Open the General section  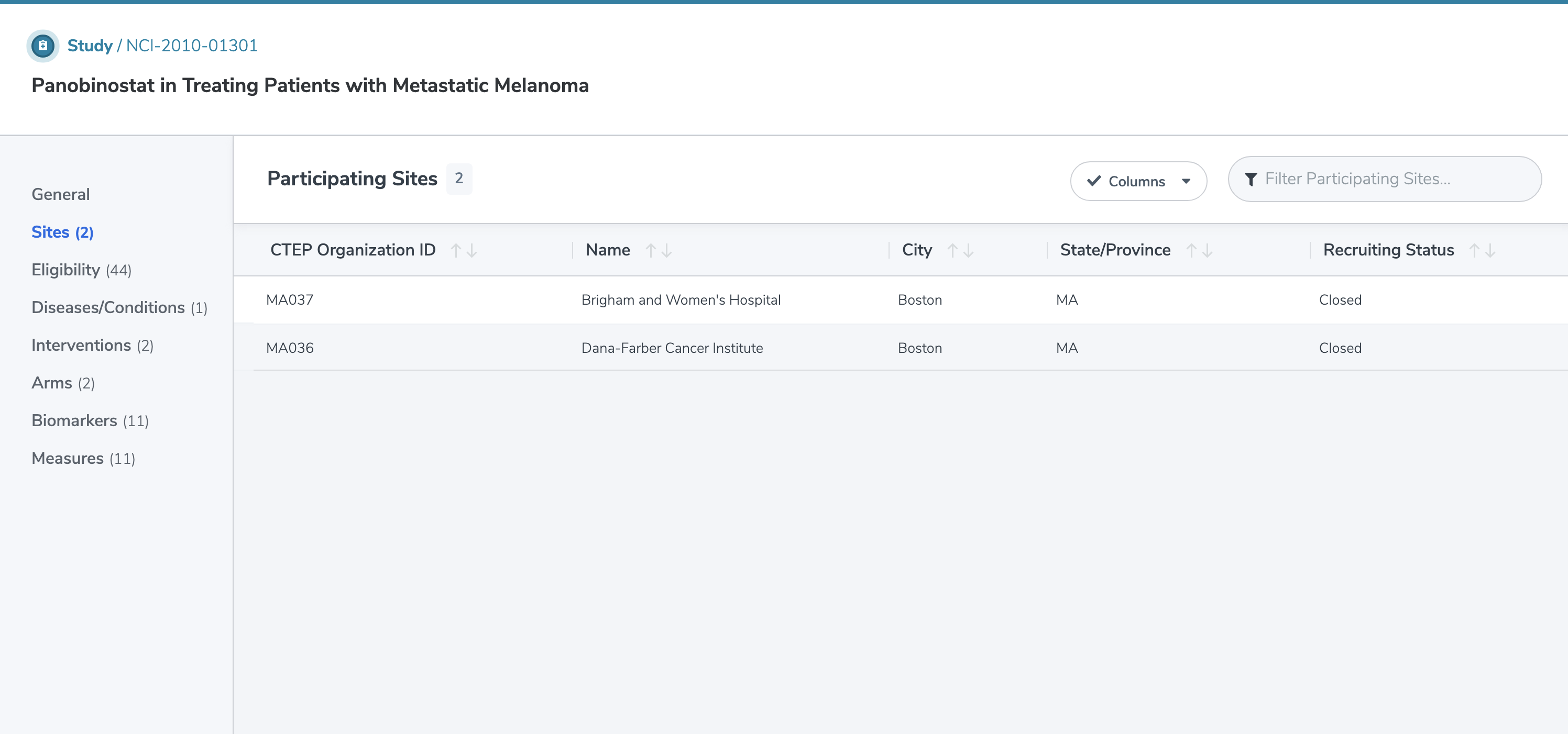click(60, 194)
